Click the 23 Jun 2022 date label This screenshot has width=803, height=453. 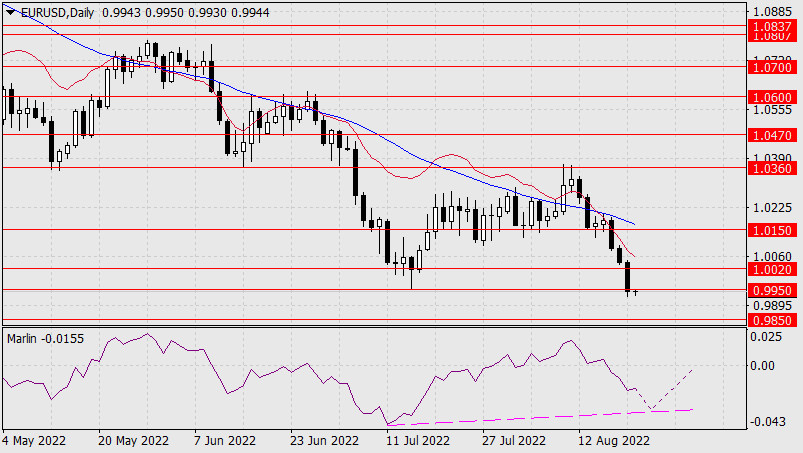[x=324, y=441]
